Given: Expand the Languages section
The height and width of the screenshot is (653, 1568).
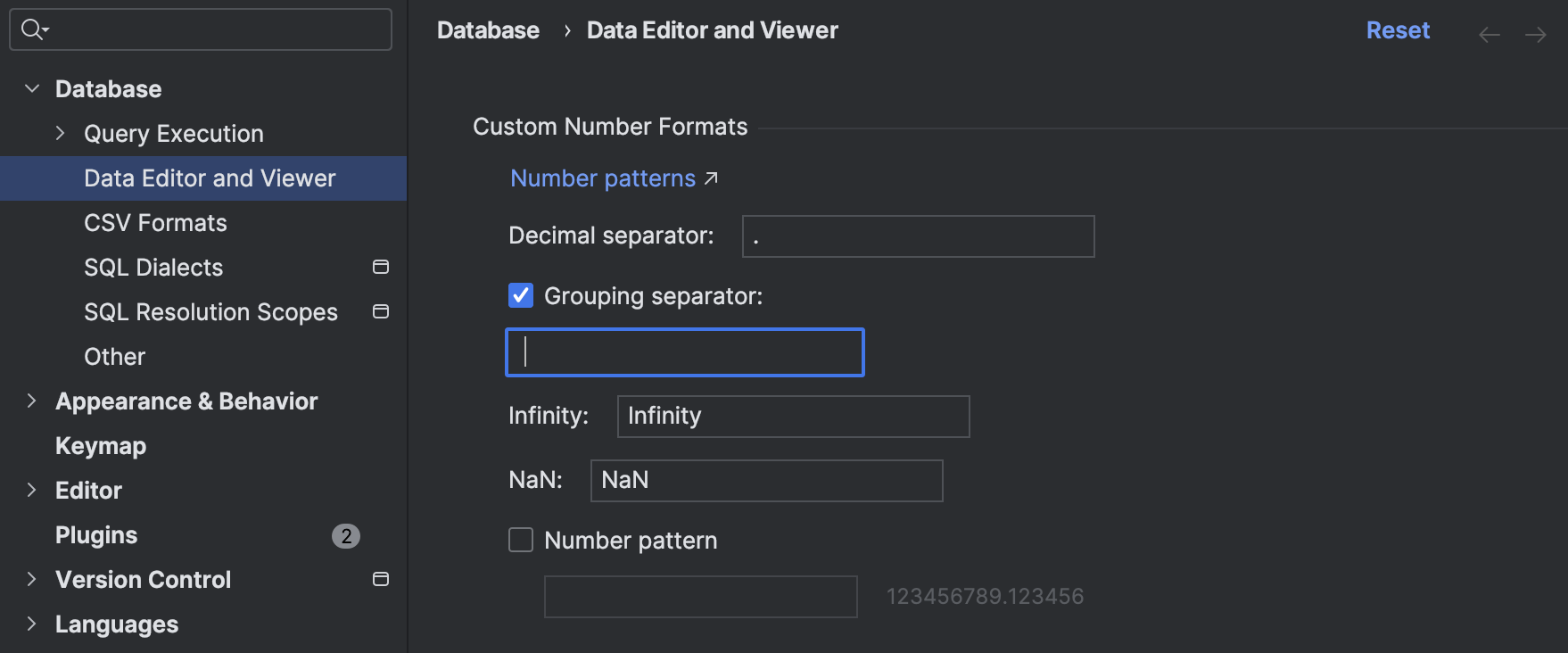Looking at the screenshot, I should click(x=32, y=624).
